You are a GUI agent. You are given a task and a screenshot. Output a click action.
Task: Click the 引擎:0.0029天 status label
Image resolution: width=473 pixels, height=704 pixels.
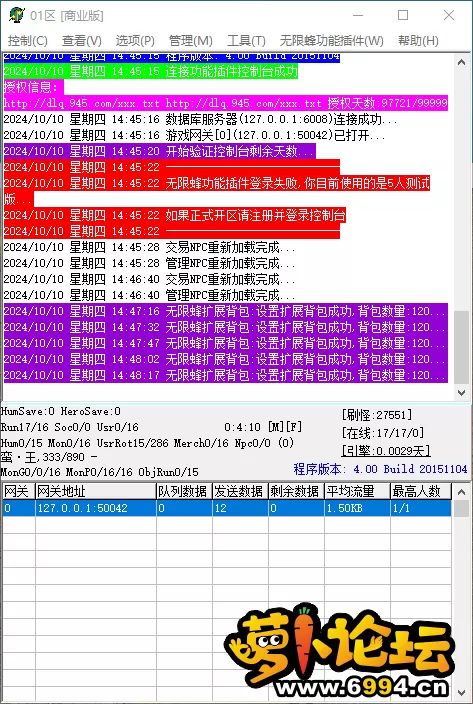click(x=386, y=450)
